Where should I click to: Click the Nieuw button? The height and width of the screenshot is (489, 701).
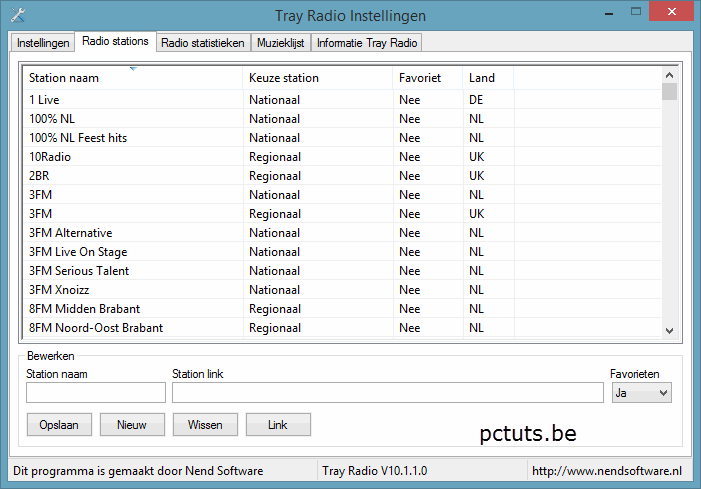132,425
